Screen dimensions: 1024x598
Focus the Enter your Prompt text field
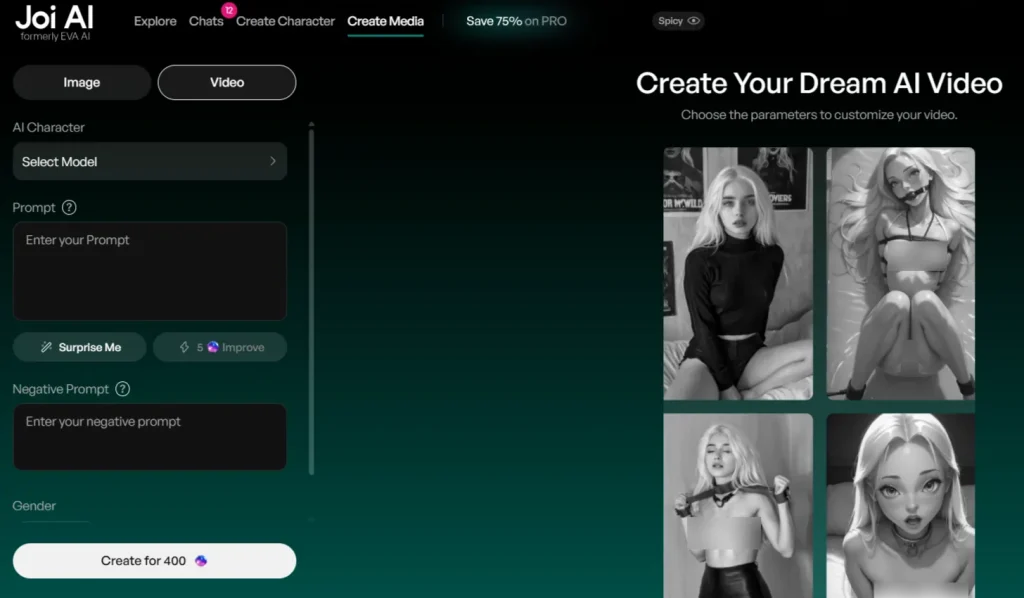pyautogui.click(x=150, y=271)
